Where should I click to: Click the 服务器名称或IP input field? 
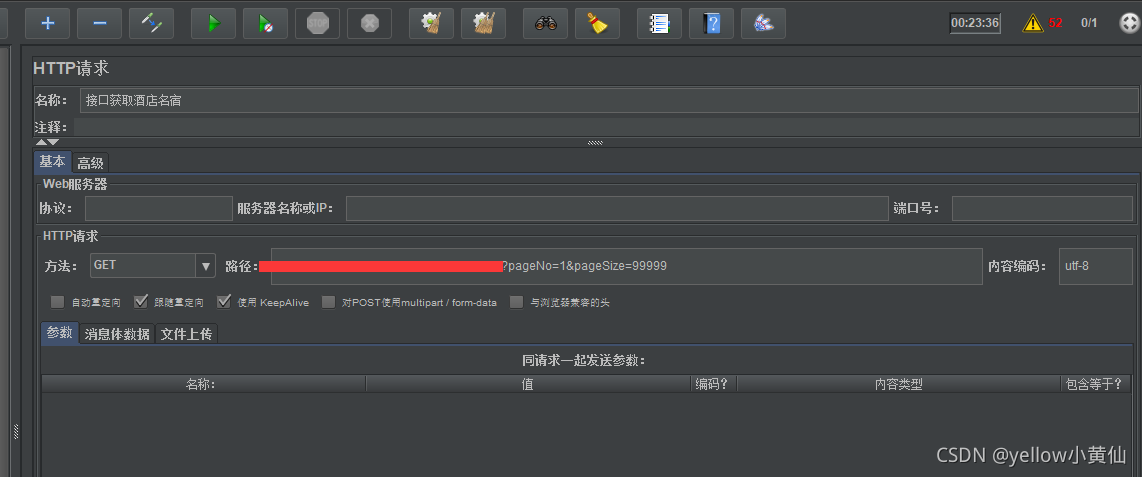tap(617, 208)
